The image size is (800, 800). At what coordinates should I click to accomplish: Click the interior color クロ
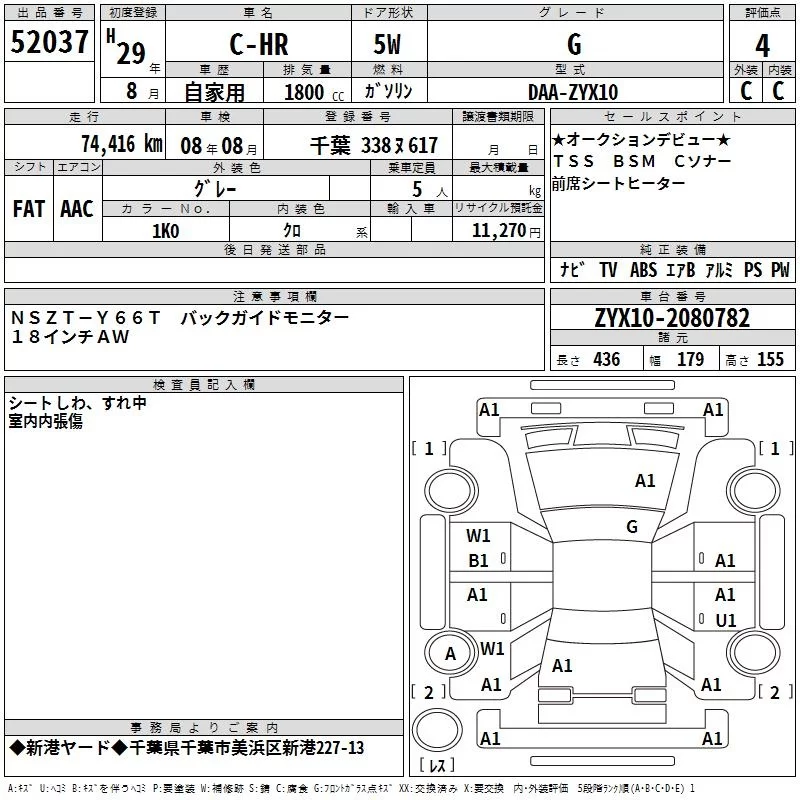(x=292, y=231)
